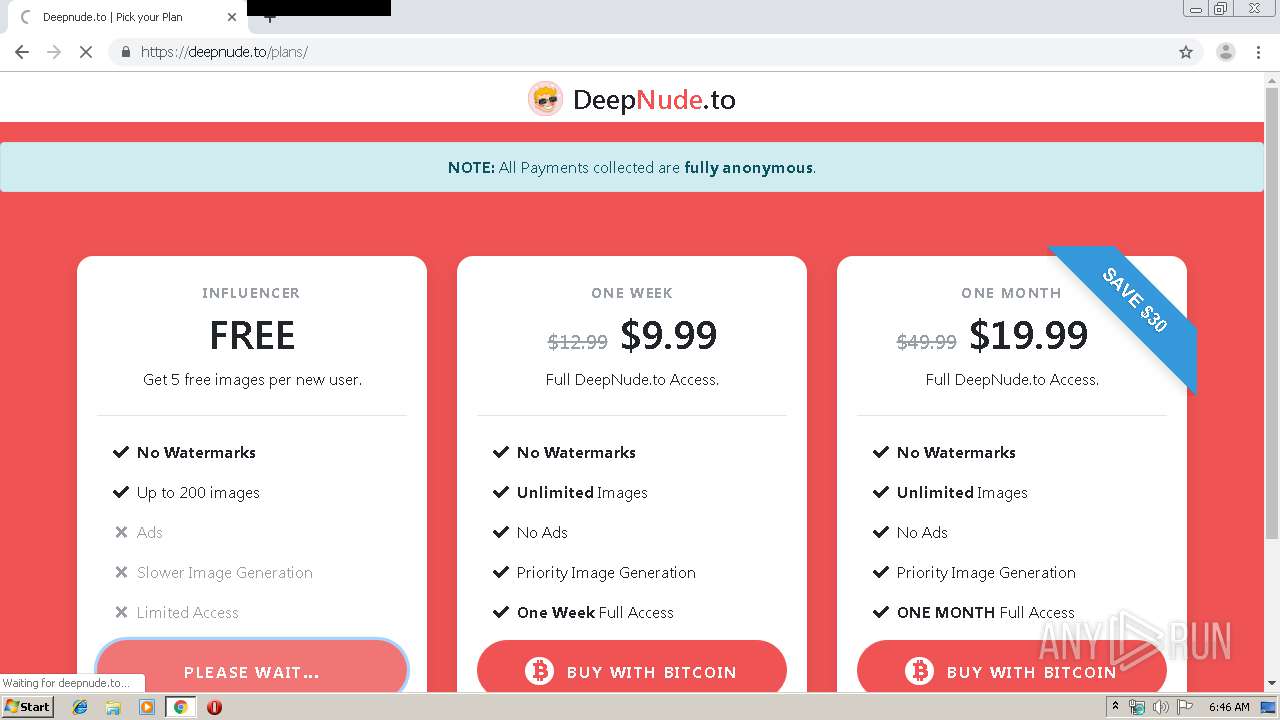Click the vertical scrollbar thumb
Viewport: 1280px width, 720px height.
(x=1272, y=315)
